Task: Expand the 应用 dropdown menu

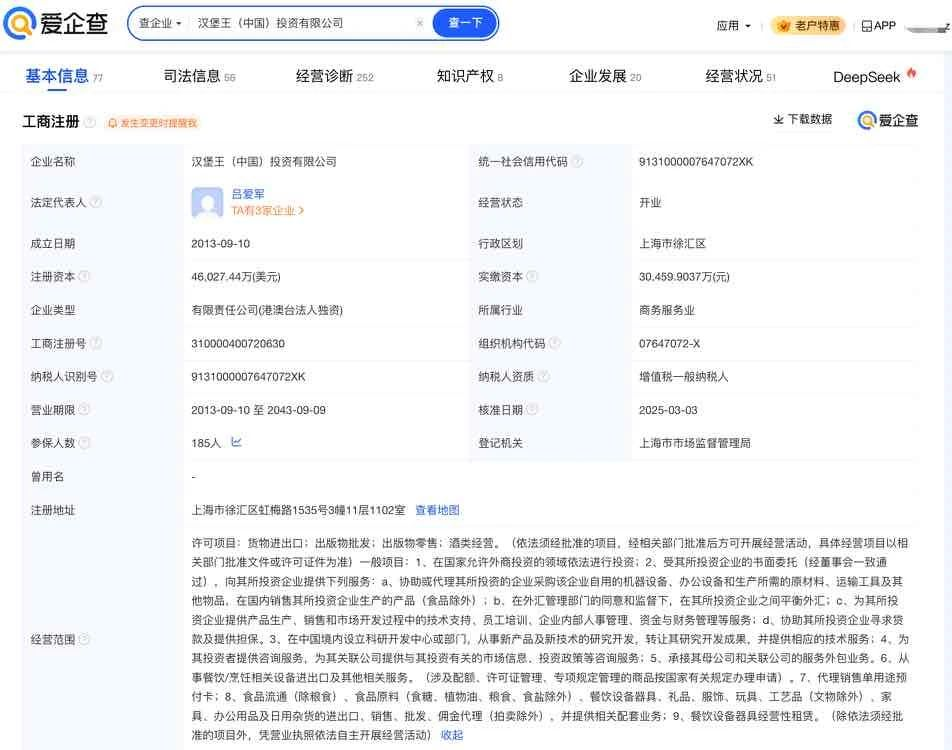Action: coord(733,26)
